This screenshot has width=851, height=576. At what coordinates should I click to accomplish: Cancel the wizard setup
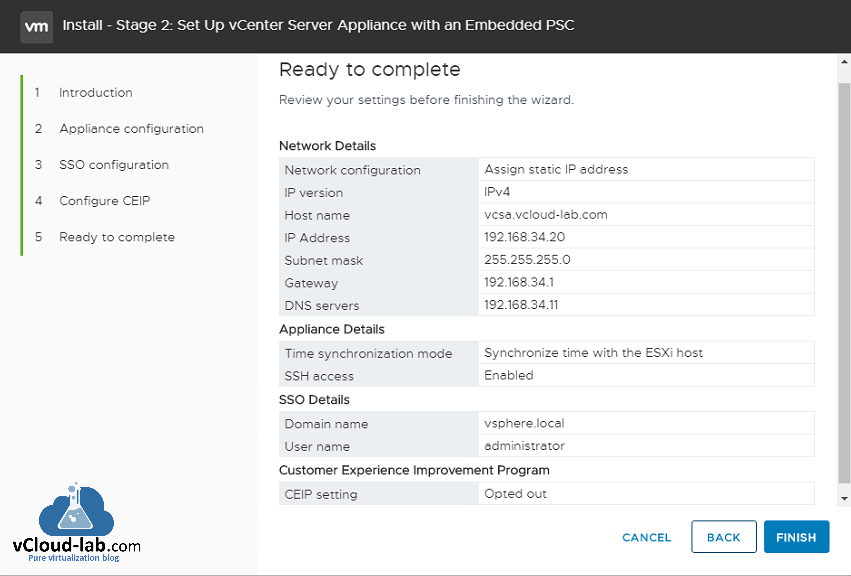pos(646,537)
